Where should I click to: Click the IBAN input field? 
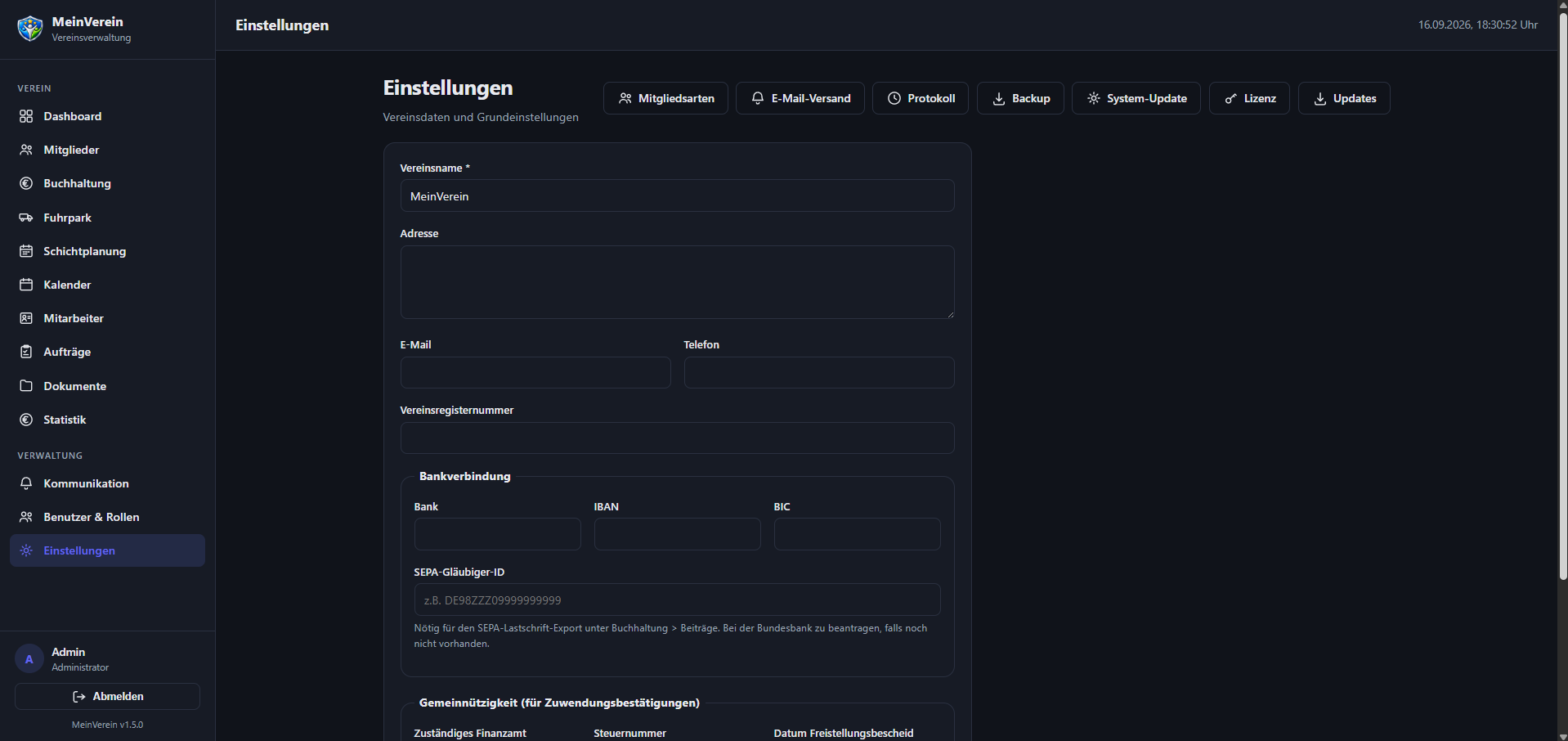tap(677, 534)
